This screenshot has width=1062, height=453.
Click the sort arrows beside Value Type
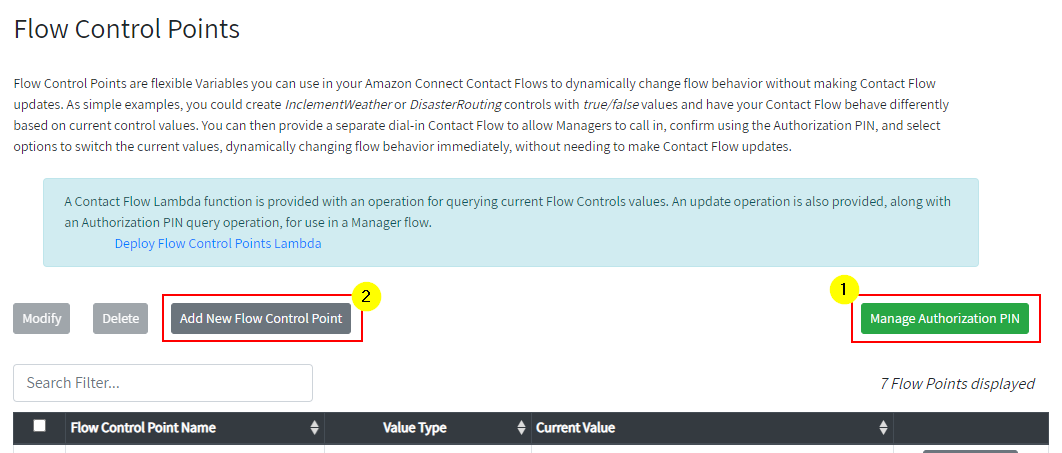pyautogui.click(x=522, y=427)
